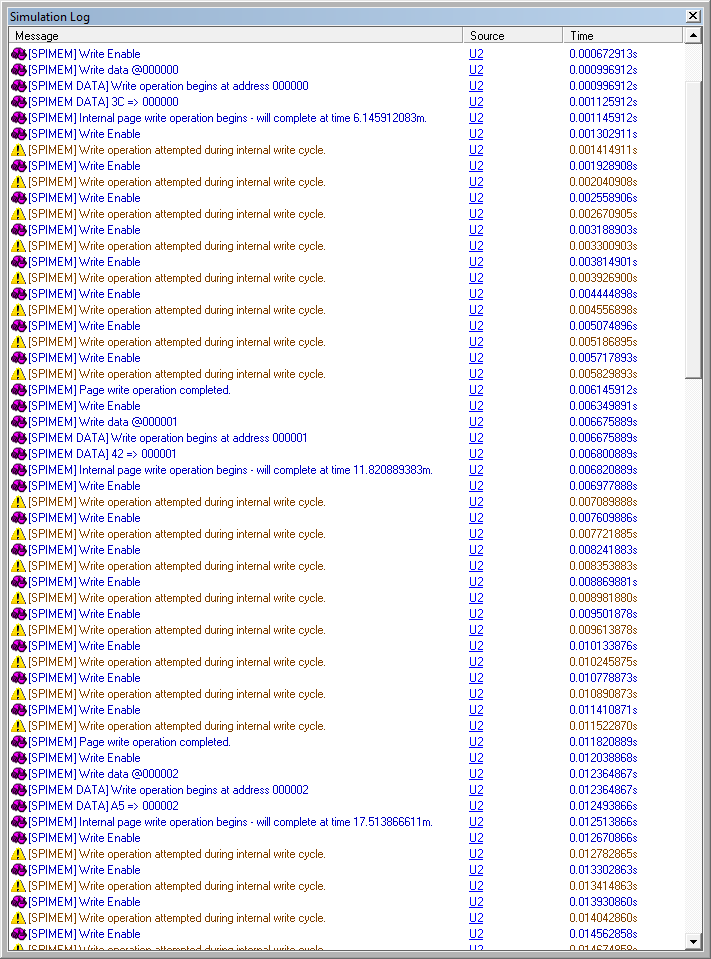Click the warning icon at time 0.008981880s
The height and width of the screenshot is (959, 711).
point(18,598)
